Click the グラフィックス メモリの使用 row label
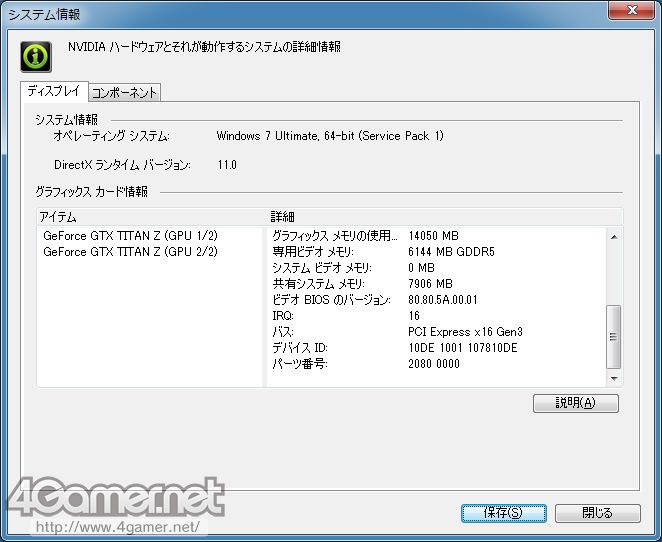The width and height of the screenshot is (662, 542). click(x=335, y=236)
